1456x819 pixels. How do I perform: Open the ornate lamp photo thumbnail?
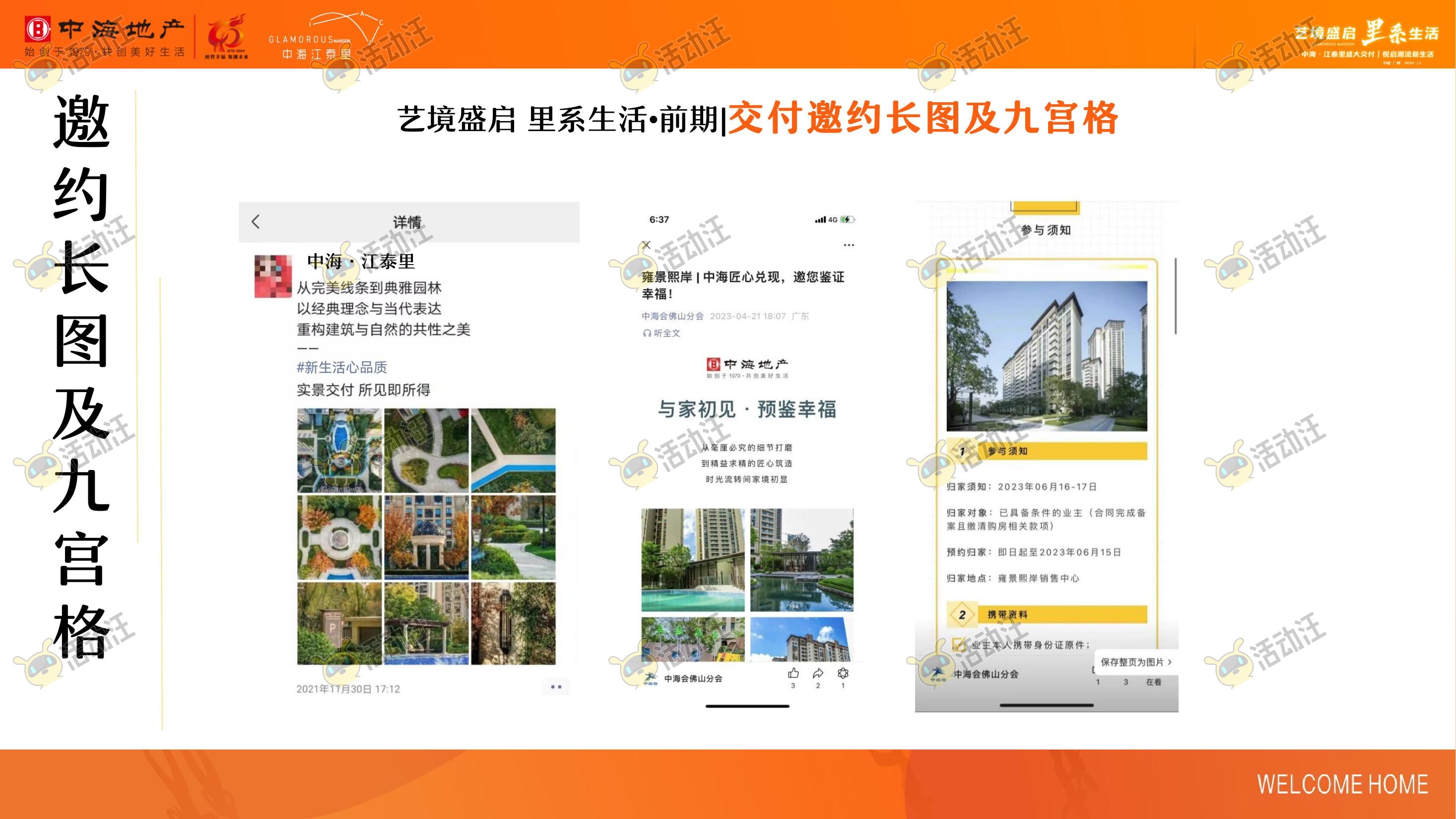pos(513,623)
